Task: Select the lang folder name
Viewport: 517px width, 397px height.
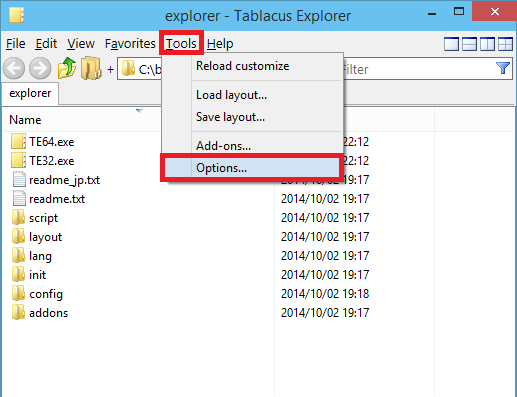Action: click(40, 256)
